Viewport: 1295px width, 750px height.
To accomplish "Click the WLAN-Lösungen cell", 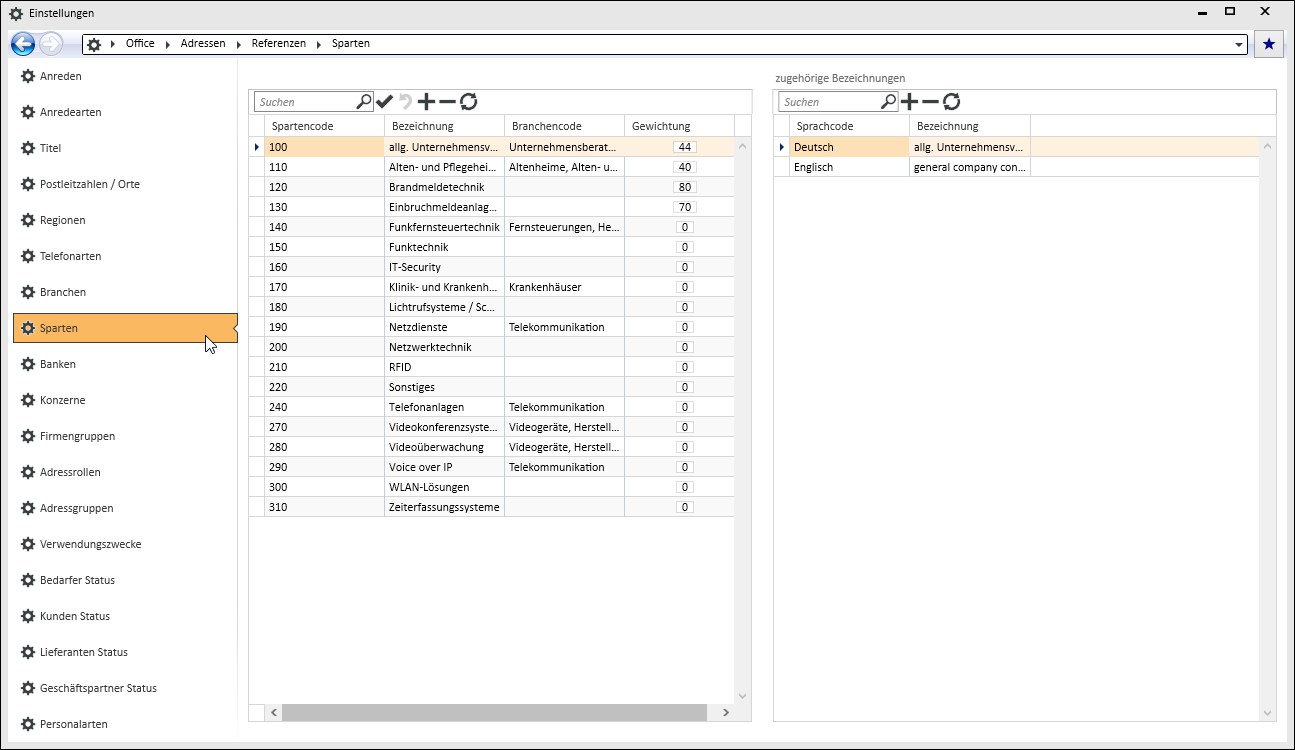I will 444,487.
